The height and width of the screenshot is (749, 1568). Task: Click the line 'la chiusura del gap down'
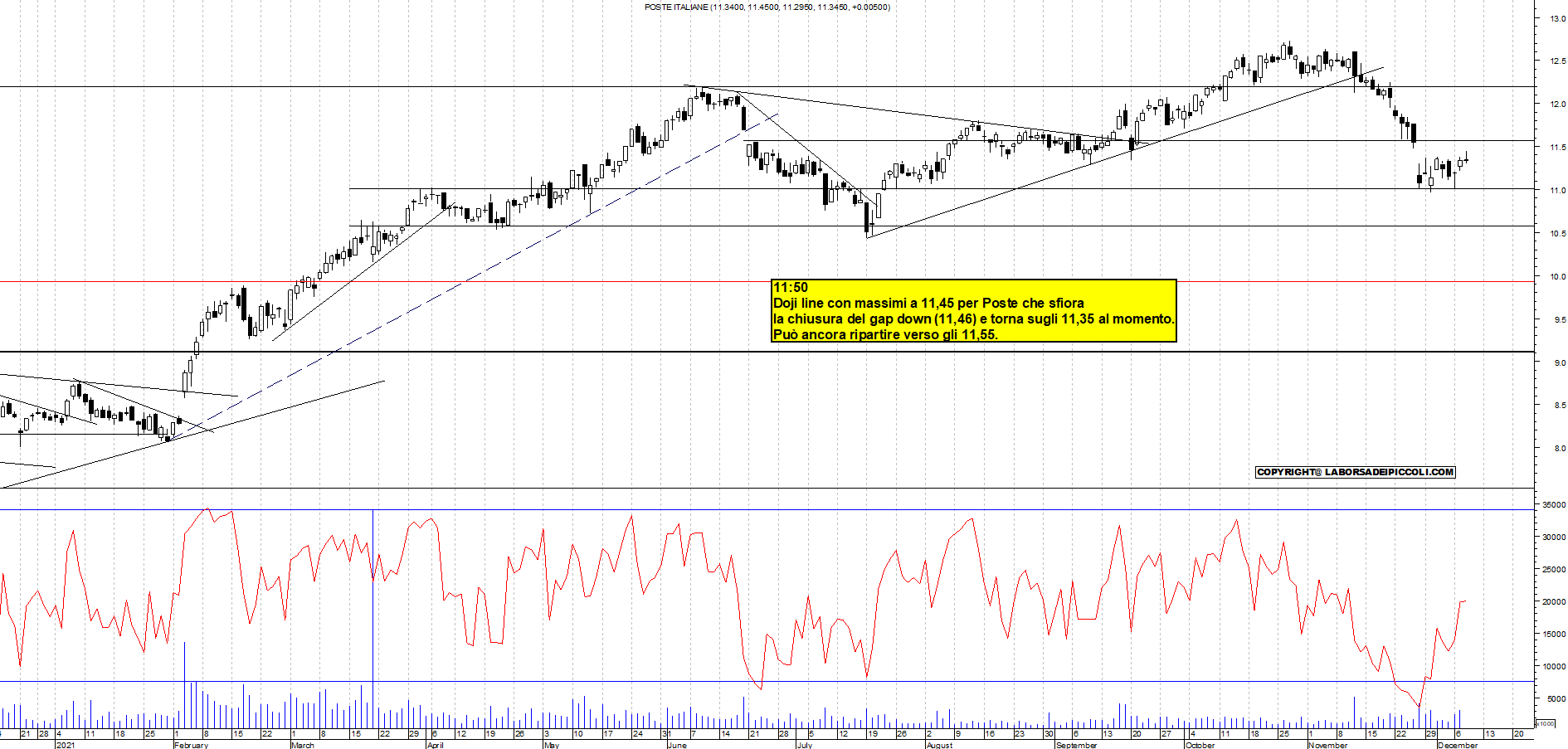[974, 319]
